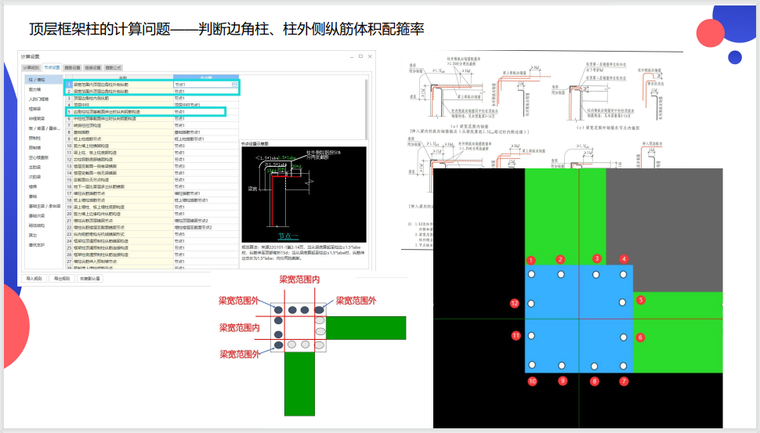Click the 导出规则 button

coord(61,279)
